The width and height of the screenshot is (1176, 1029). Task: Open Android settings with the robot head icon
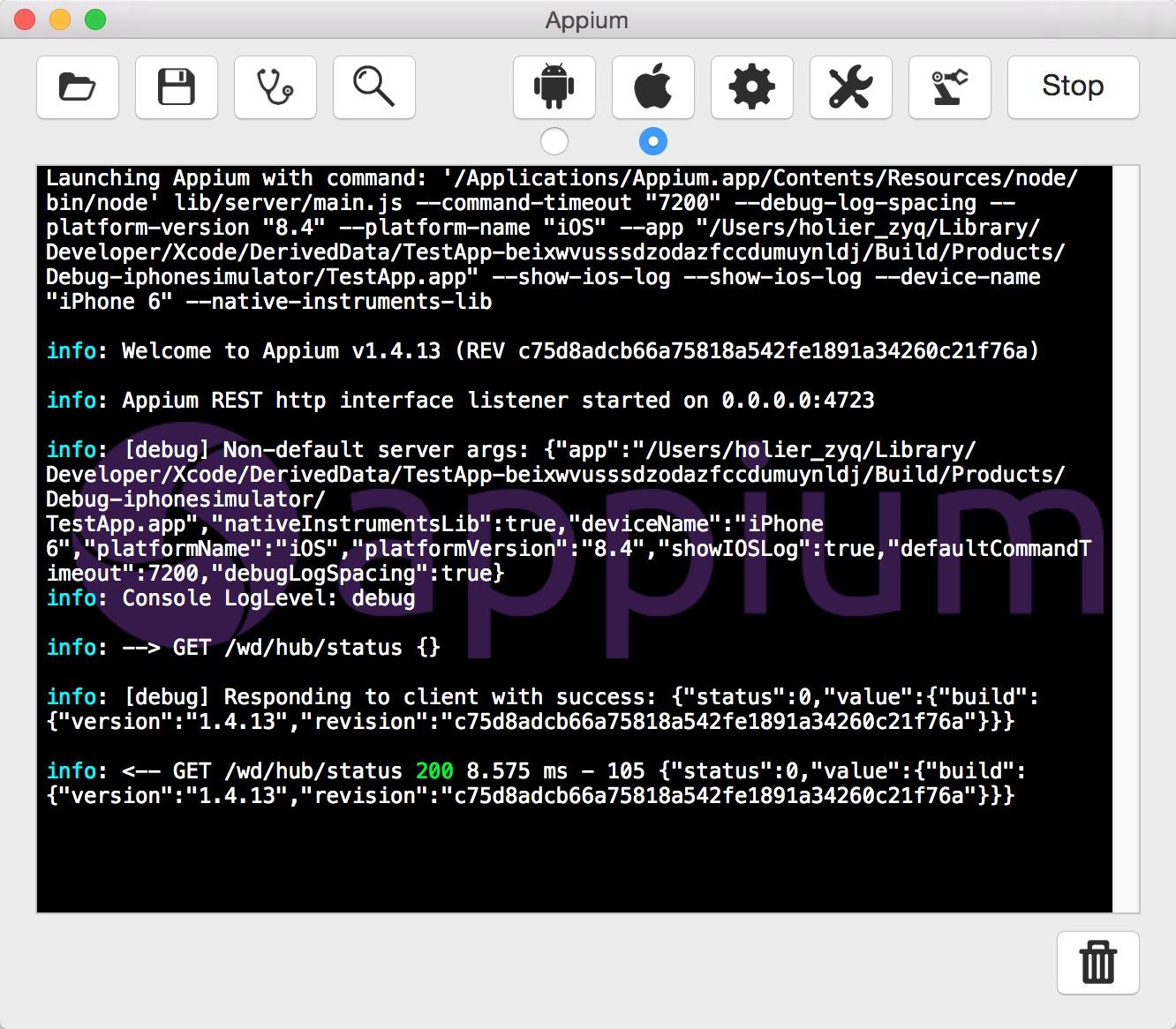[554, 87]
